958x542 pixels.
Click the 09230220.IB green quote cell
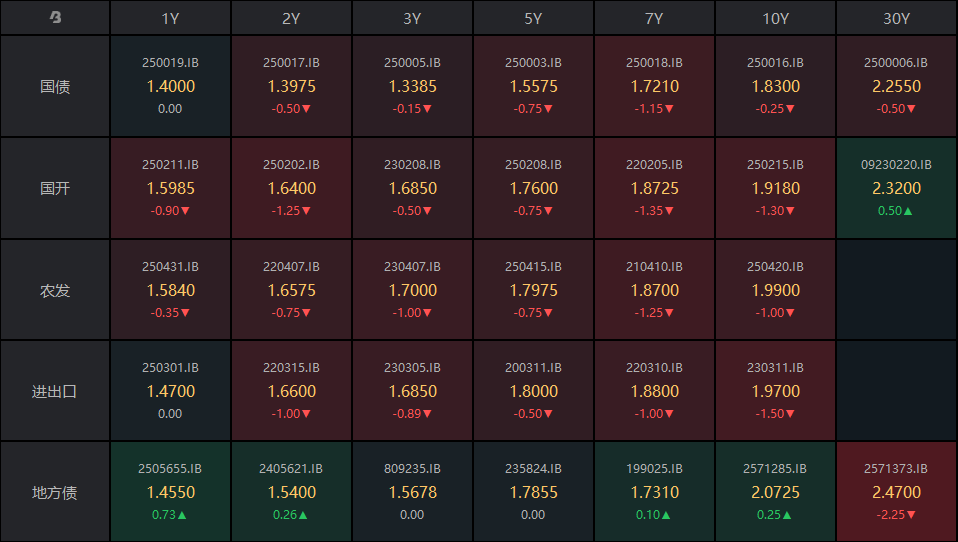896,188
